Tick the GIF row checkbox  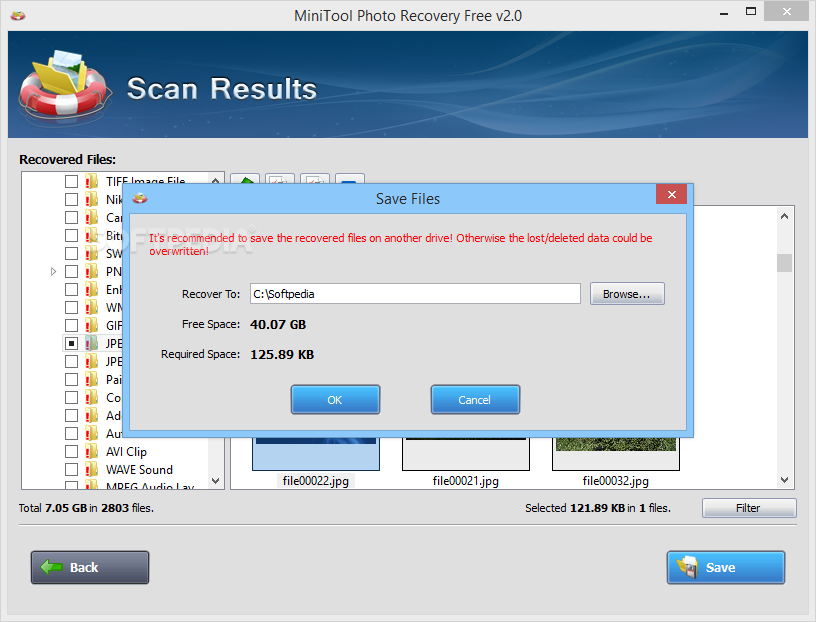[71, 325]
